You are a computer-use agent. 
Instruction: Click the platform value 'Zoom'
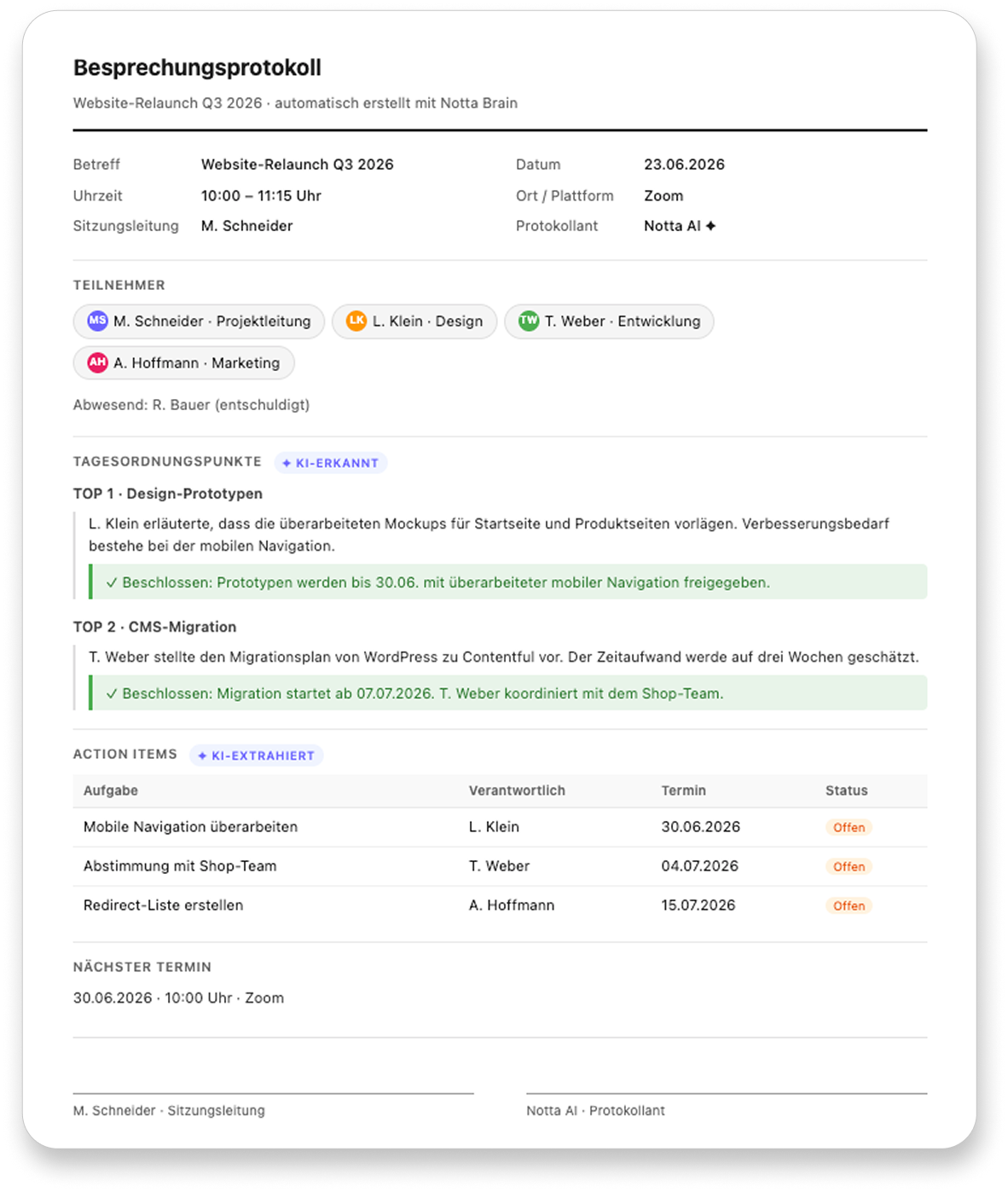click(663, 196)
